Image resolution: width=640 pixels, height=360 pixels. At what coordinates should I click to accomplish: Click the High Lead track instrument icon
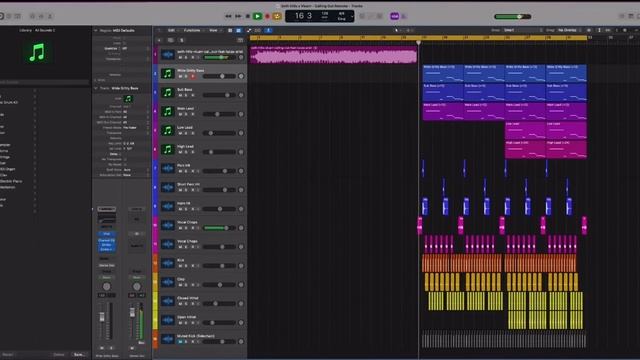click(x=167, y=149)
